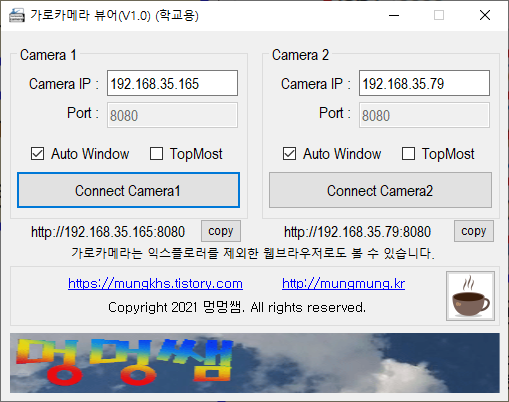
Task: Click the http://192.168.35.165:8080 text
Action: [x=108, y=232]
